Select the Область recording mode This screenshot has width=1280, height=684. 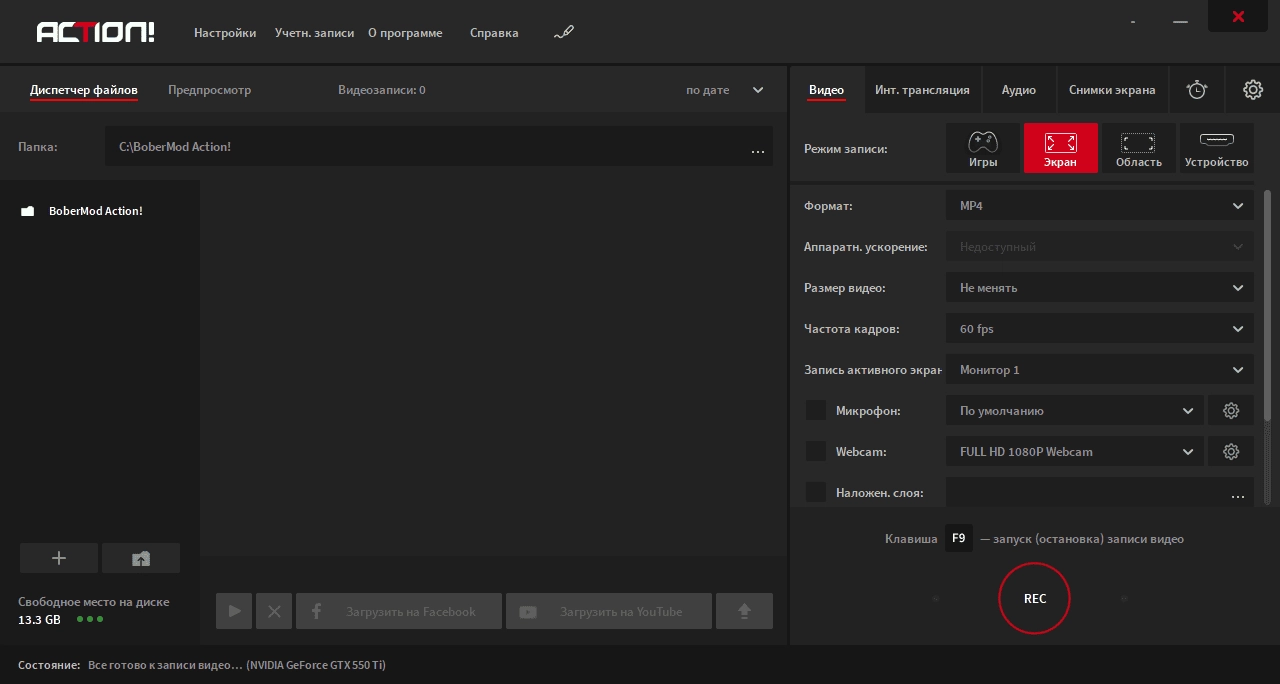1139,148
